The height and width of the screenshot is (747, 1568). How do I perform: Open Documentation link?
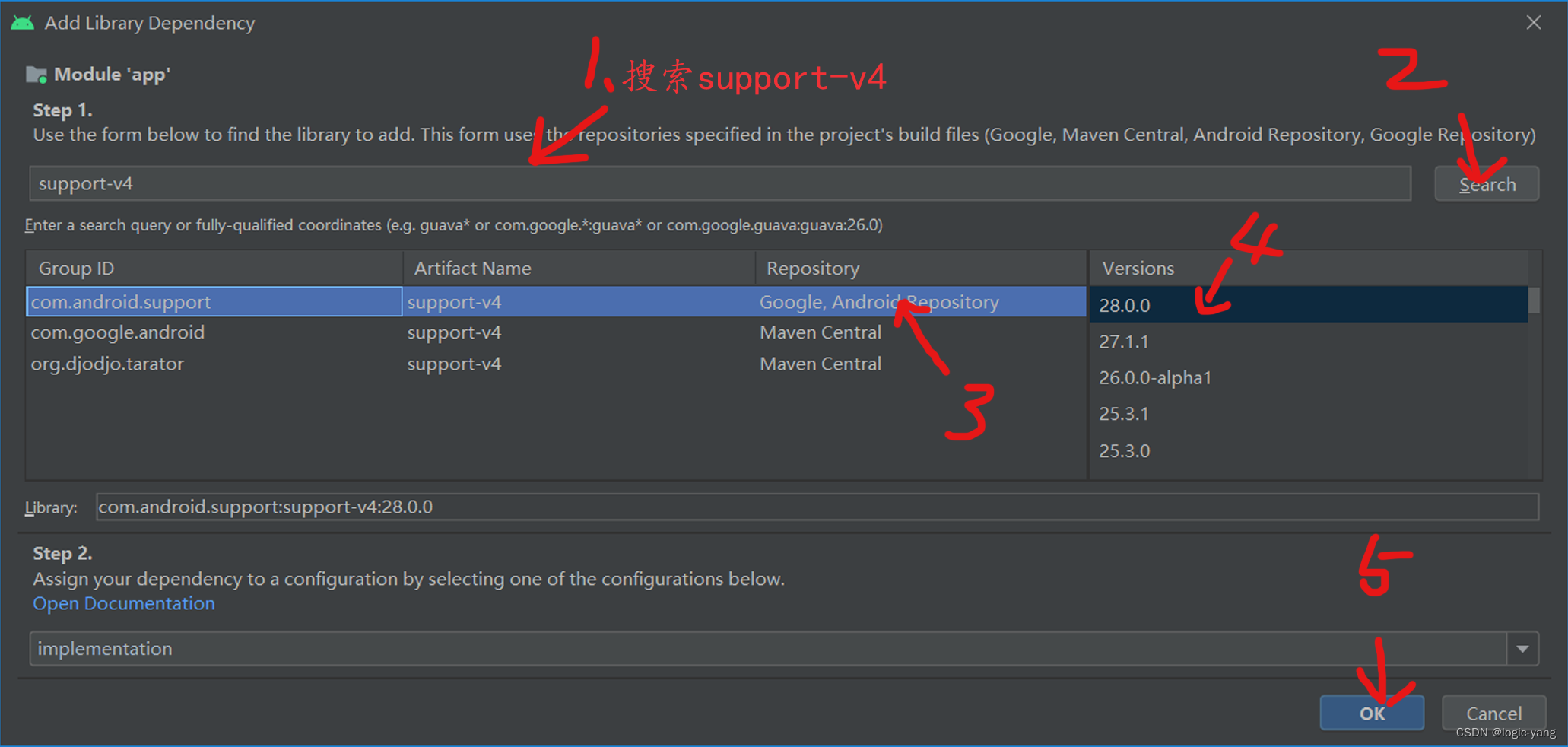coord(124,603)
